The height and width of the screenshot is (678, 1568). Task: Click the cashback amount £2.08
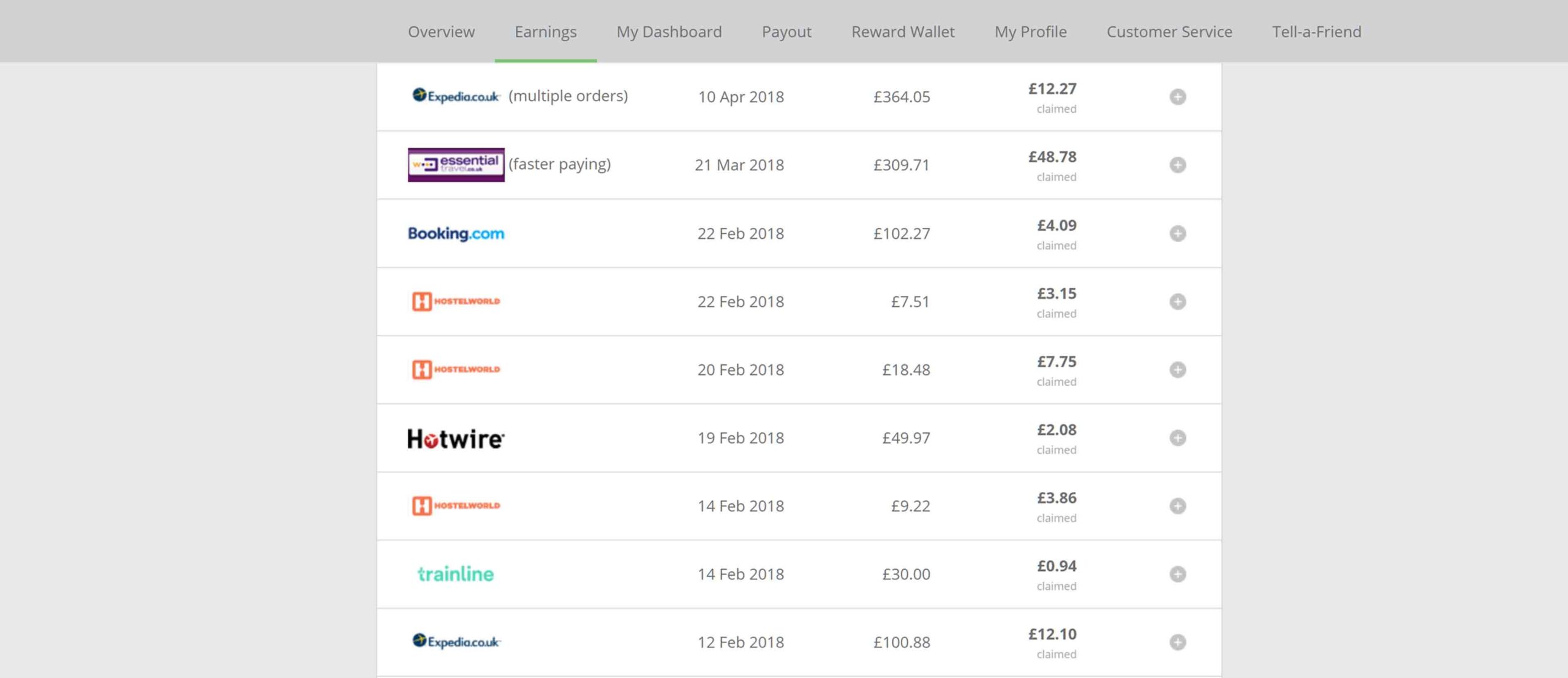coord(1057,430)
